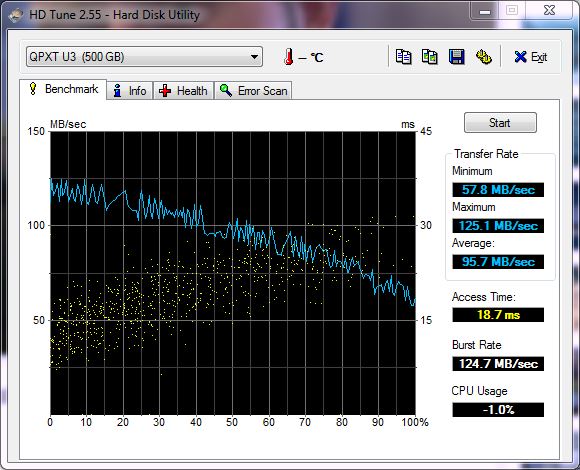
Task: Click the Minimum transfer rate value field
Action: (x=498, y=190)
